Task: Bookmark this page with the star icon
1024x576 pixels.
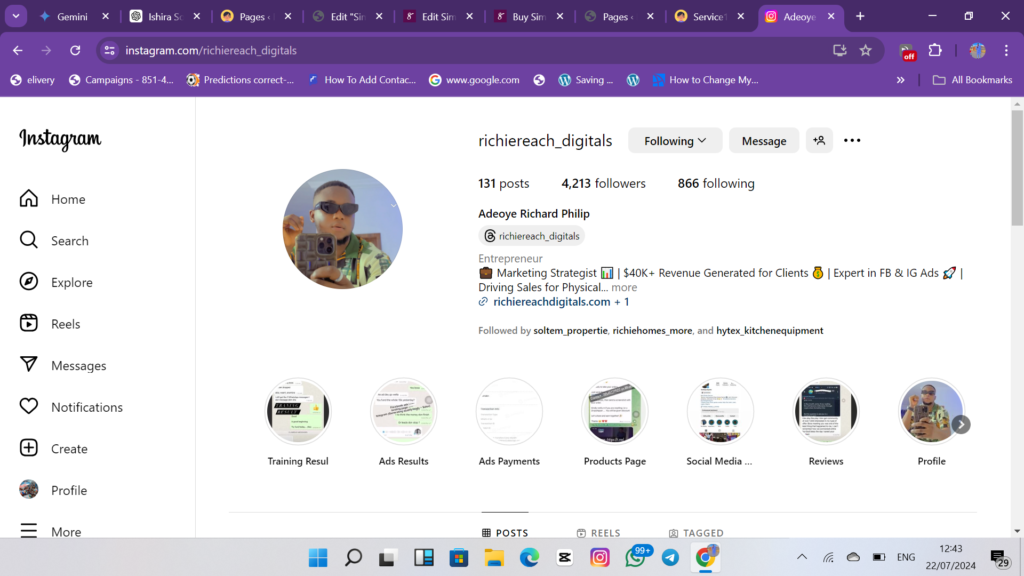Action: (866, 50)
